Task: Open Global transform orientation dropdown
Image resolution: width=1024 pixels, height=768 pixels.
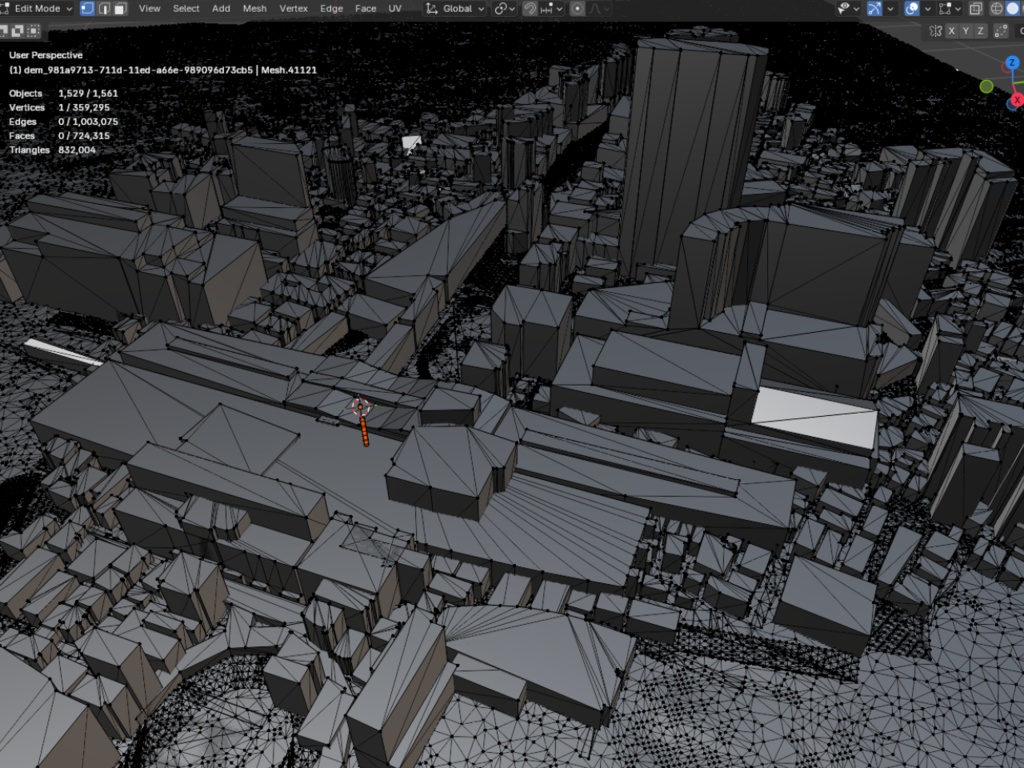Action: point(455,8)
